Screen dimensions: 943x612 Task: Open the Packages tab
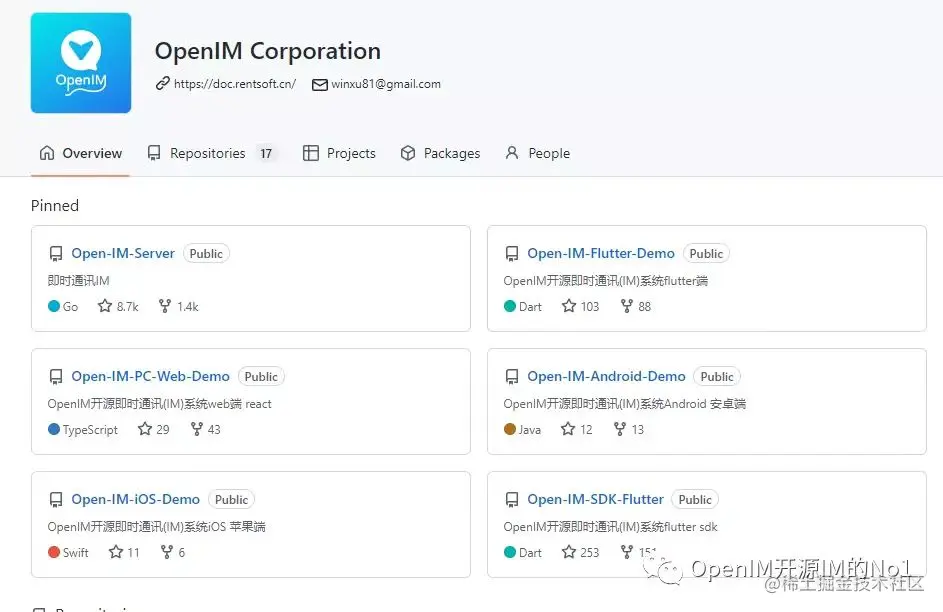[x=440, y=153]
